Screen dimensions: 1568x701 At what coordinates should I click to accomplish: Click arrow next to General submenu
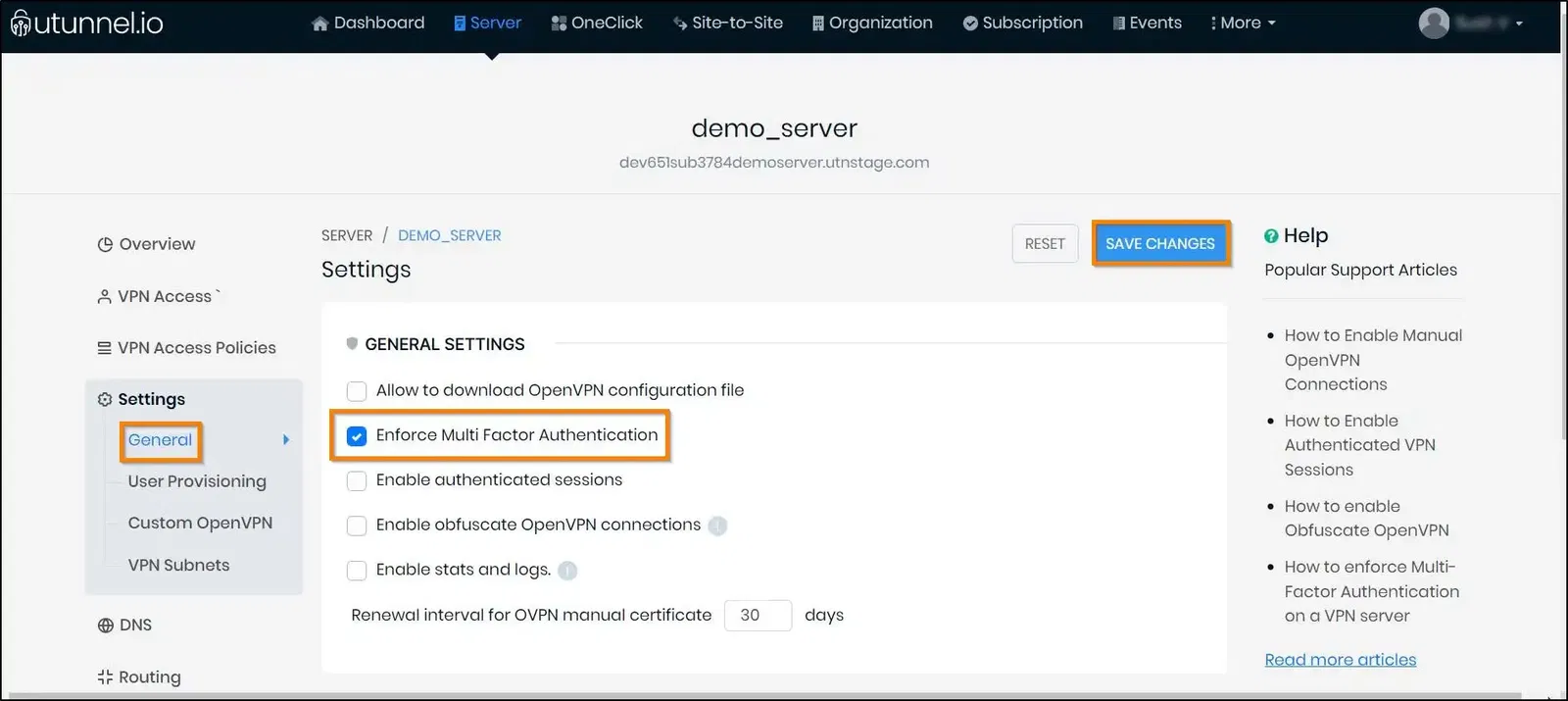[286, 440]
